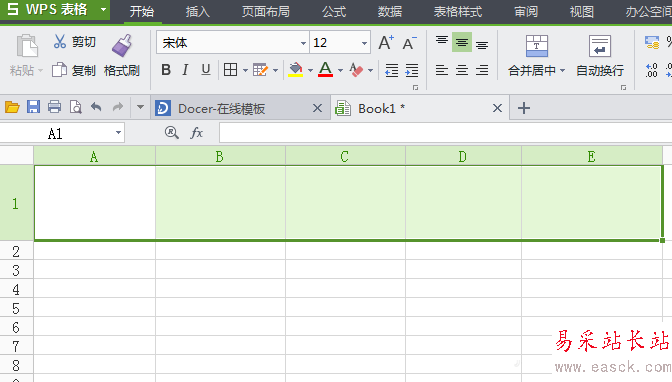
Task: Click the draw border table icon
Action: pos(260,69)
